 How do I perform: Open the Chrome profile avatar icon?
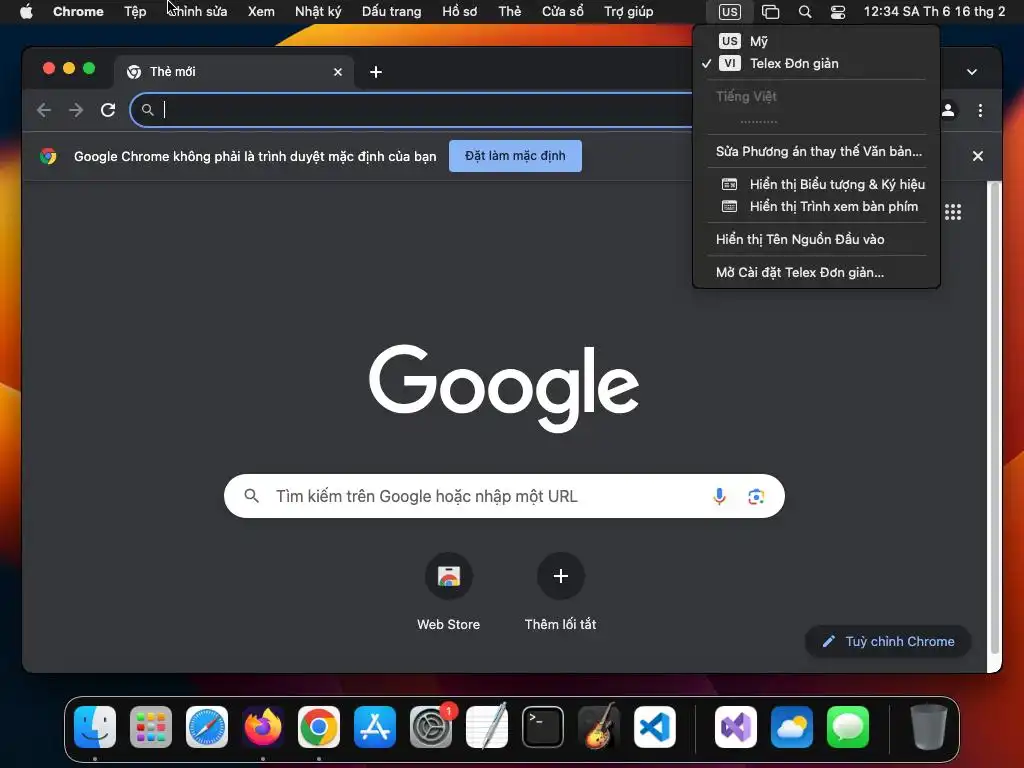tap(948, 110)
